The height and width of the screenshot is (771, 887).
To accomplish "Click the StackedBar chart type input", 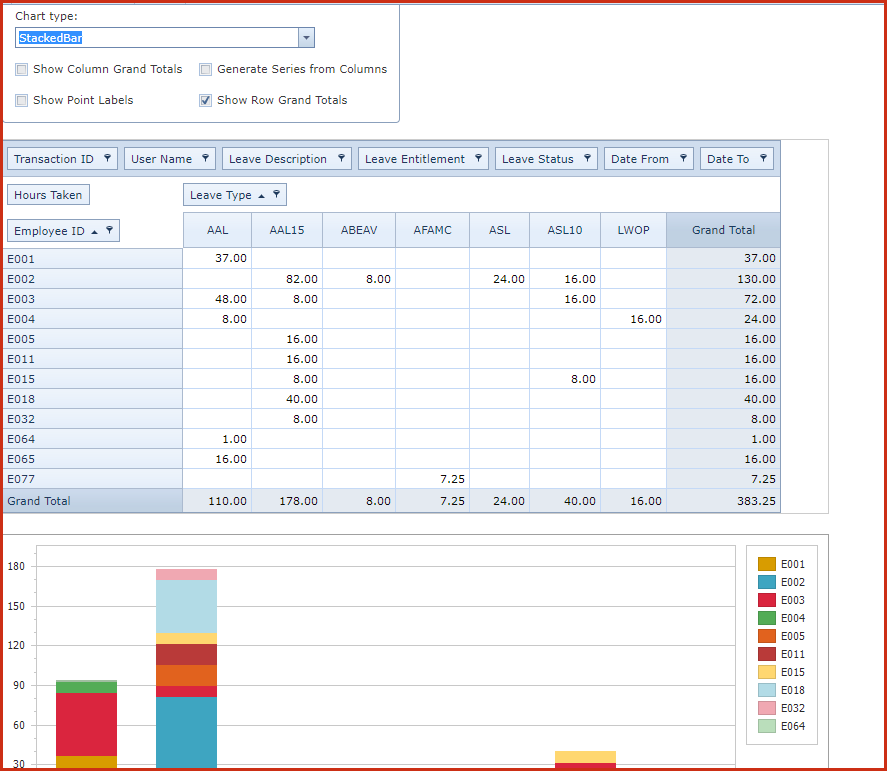I will coord(157,38).
